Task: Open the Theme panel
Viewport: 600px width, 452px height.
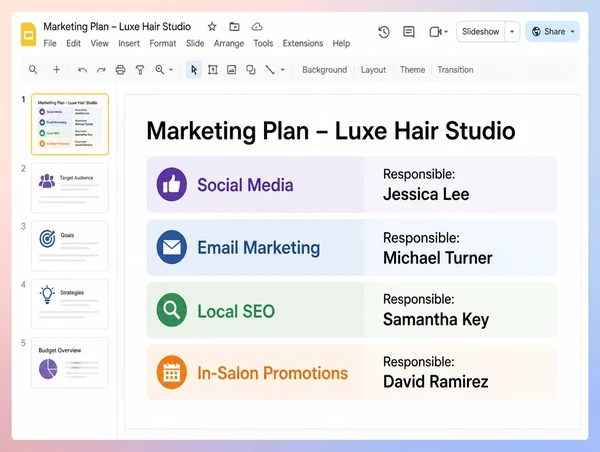Action: click(x=412, y=70)
